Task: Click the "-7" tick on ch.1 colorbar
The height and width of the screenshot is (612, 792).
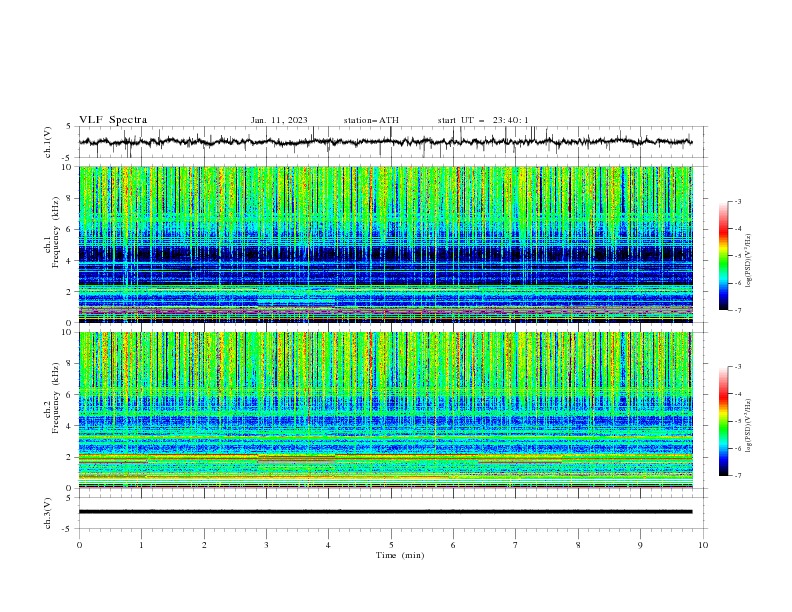Action: [737, 310]
